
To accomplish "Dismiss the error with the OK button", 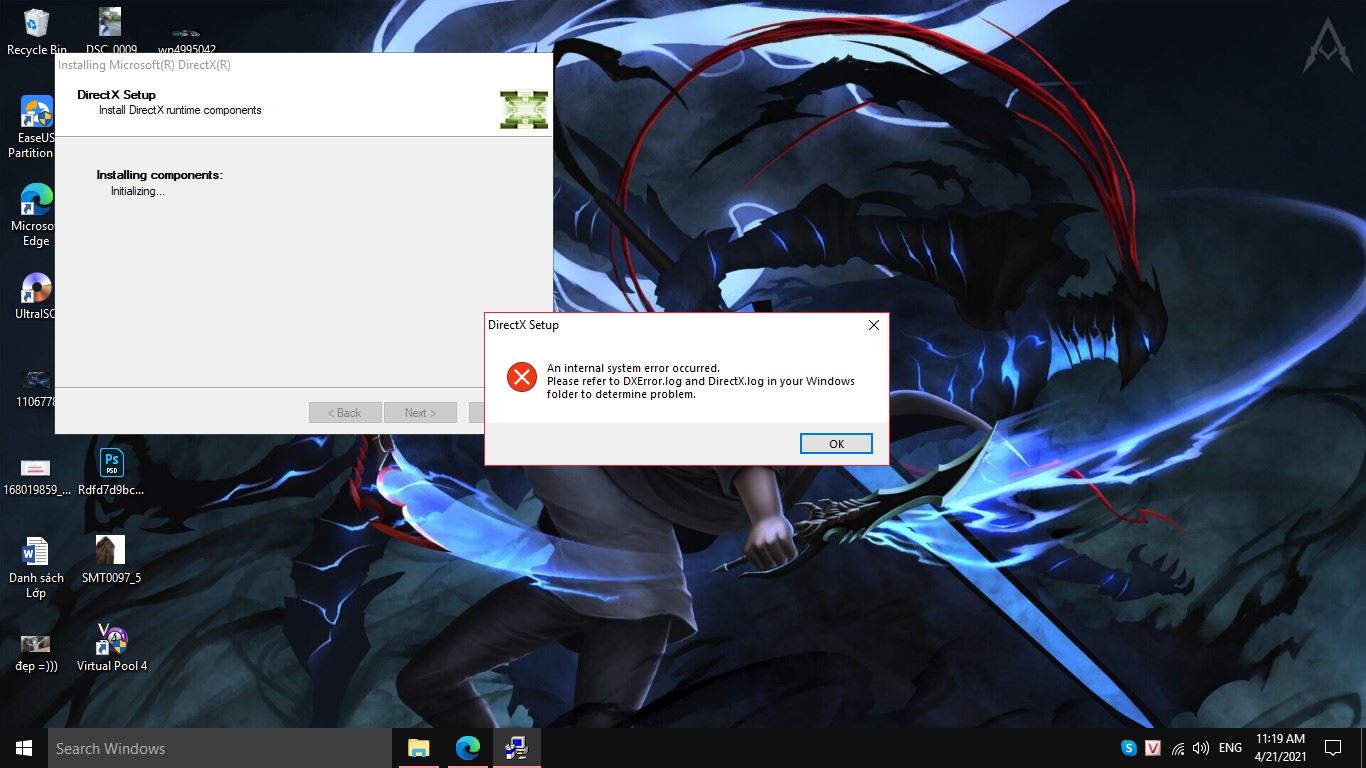I will (836, 443).
